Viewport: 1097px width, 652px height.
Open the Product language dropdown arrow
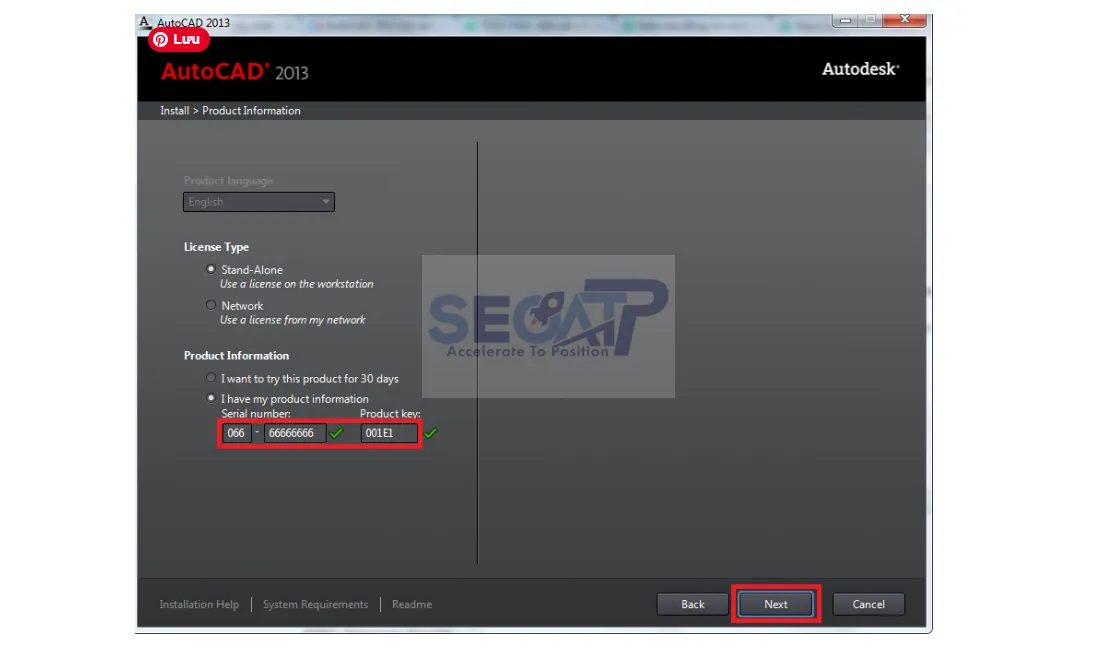[x=326, y=201]
